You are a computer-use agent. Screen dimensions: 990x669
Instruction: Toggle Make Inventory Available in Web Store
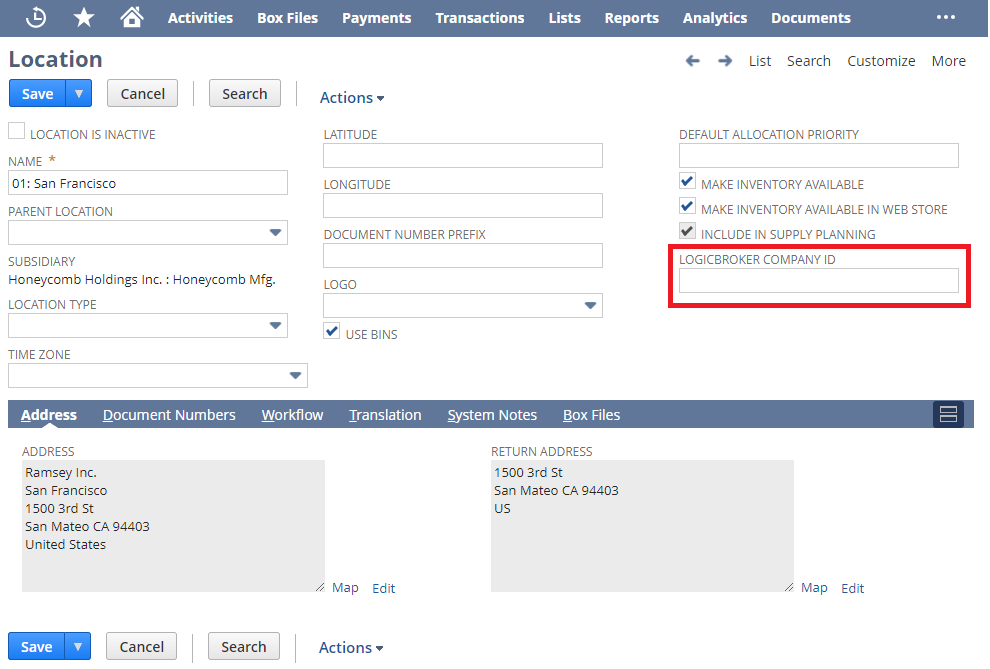click(x=687, y=206)
